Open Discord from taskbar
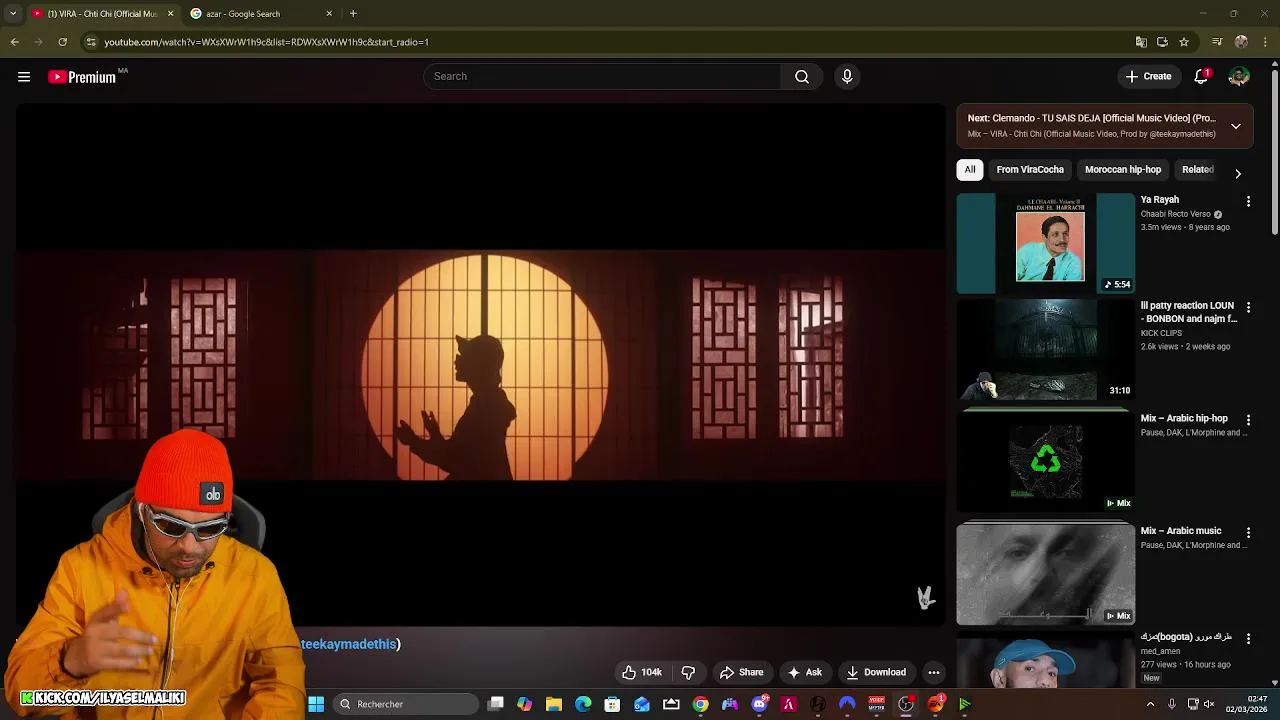 (x=759, y=704)
